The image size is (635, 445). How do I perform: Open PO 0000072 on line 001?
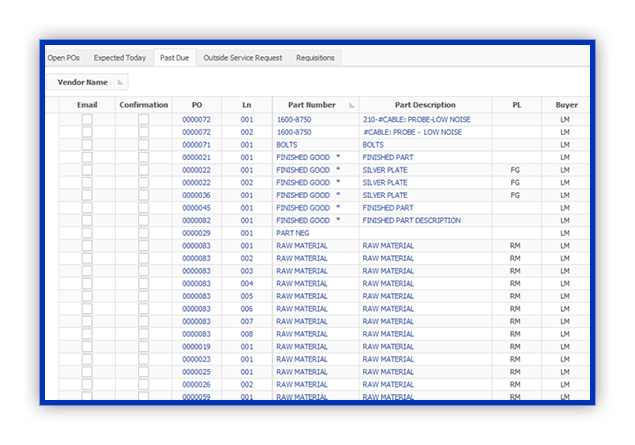[x=196, y=119]
